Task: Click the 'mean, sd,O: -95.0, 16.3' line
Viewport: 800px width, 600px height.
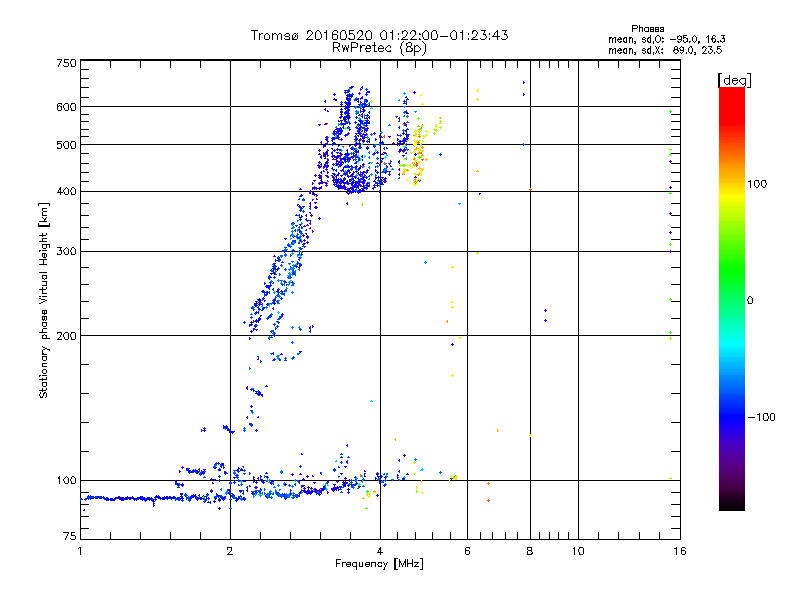Action: coord(667,39)
